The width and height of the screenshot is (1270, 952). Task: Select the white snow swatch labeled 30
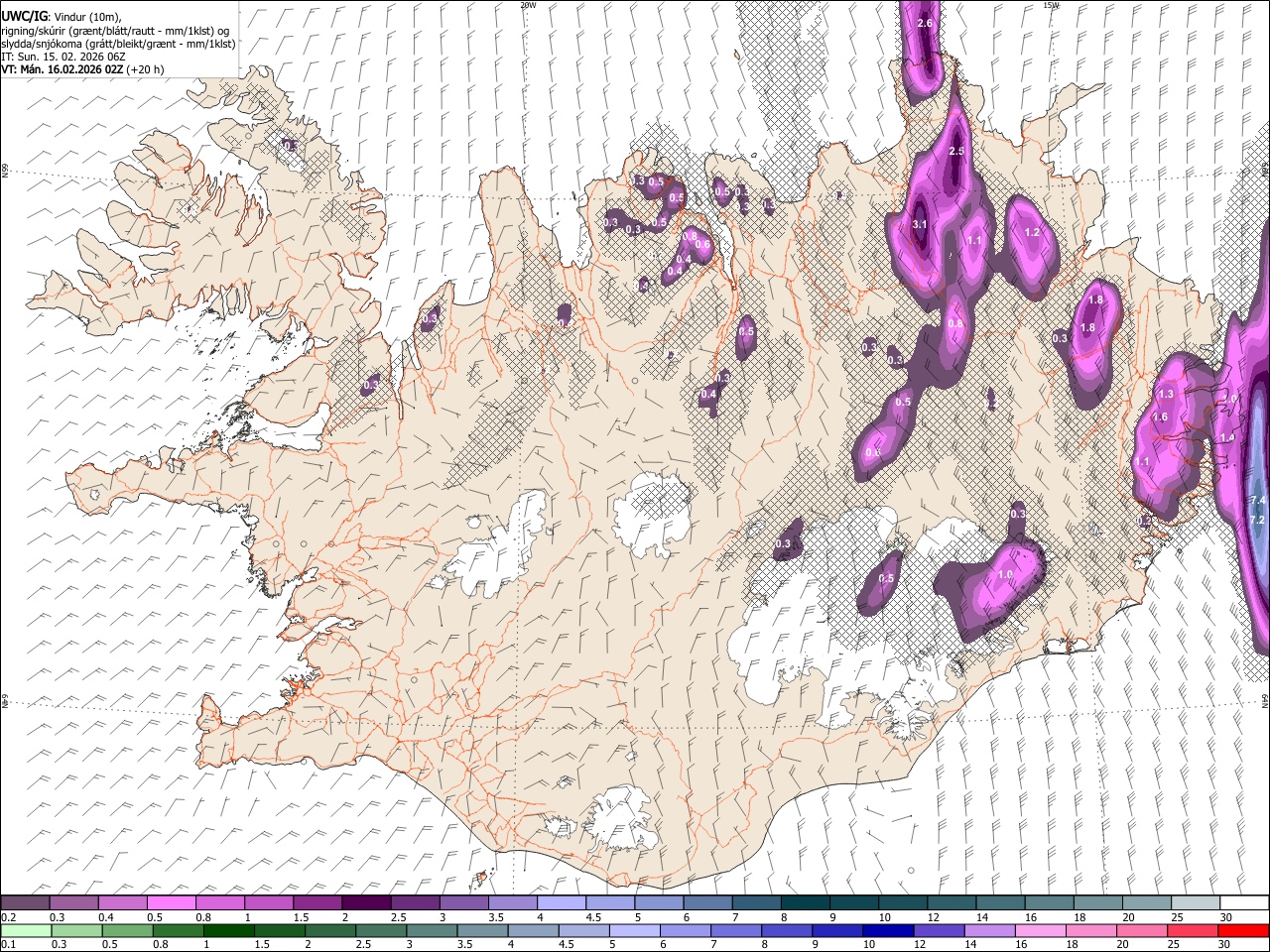[1243, 903]
